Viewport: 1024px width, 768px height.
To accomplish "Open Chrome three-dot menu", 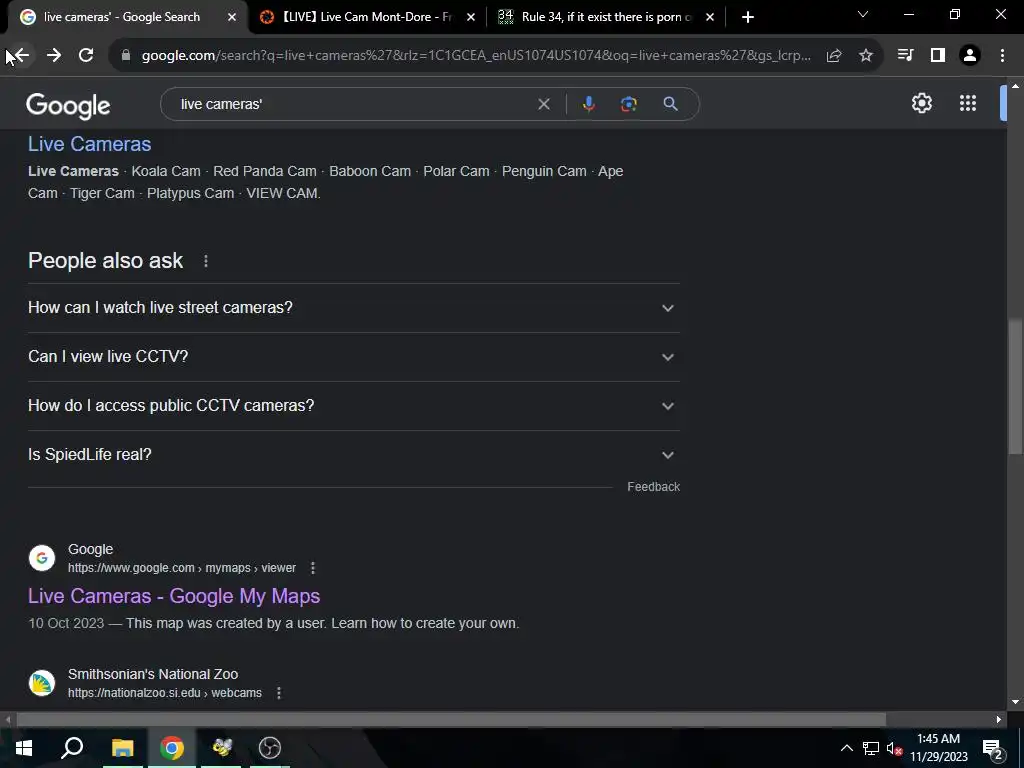I will coord(1002,56).
